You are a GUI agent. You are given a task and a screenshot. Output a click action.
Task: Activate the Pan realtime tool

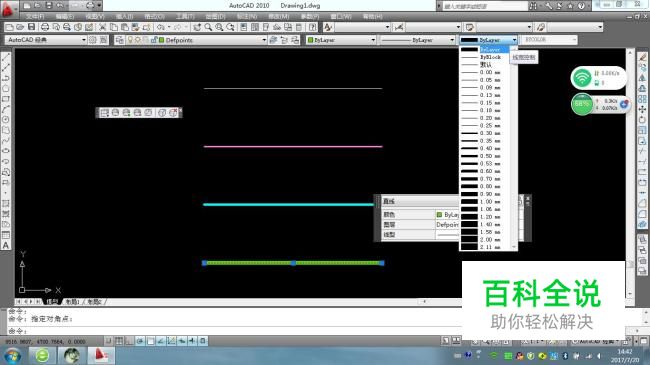pyautogui.click(x=197, y=27)
